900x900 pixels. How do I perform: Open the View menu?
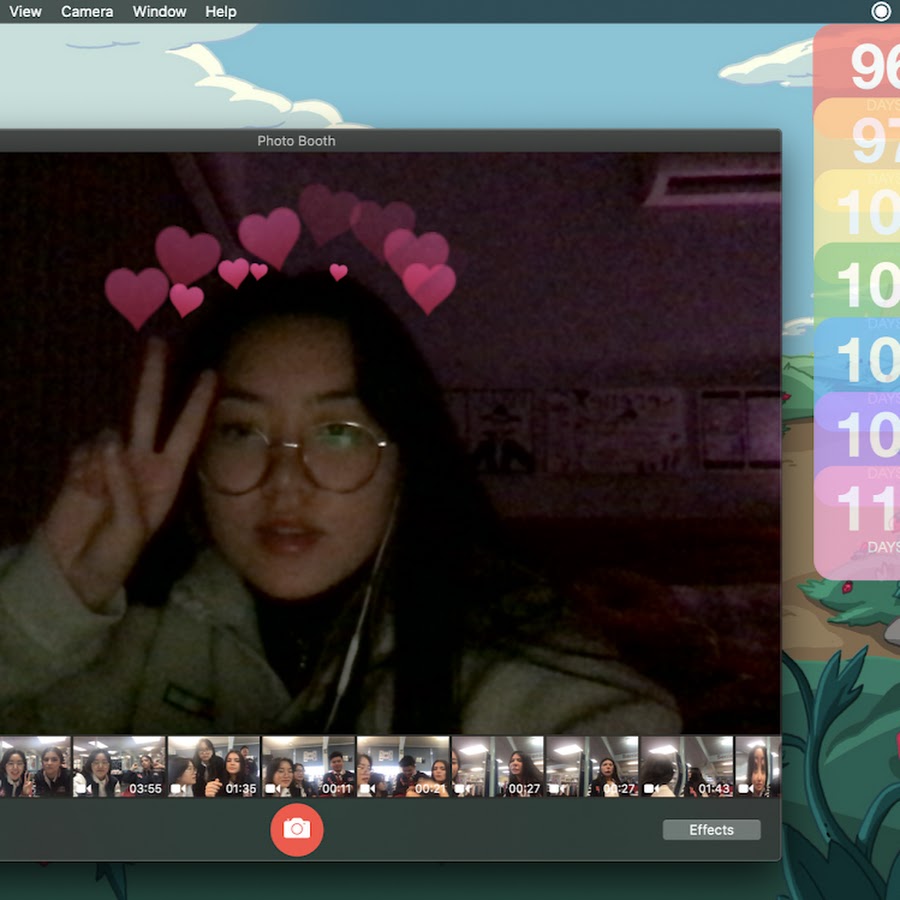pyautogui.click(x=25, y=11)
